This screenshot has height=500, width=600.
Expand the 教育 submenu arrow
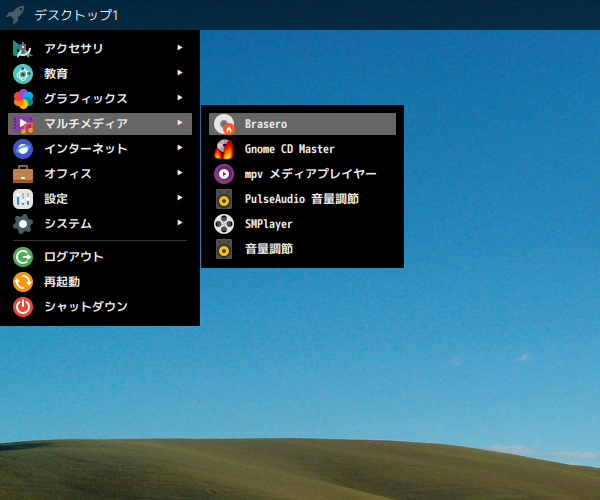click(180, 72)
